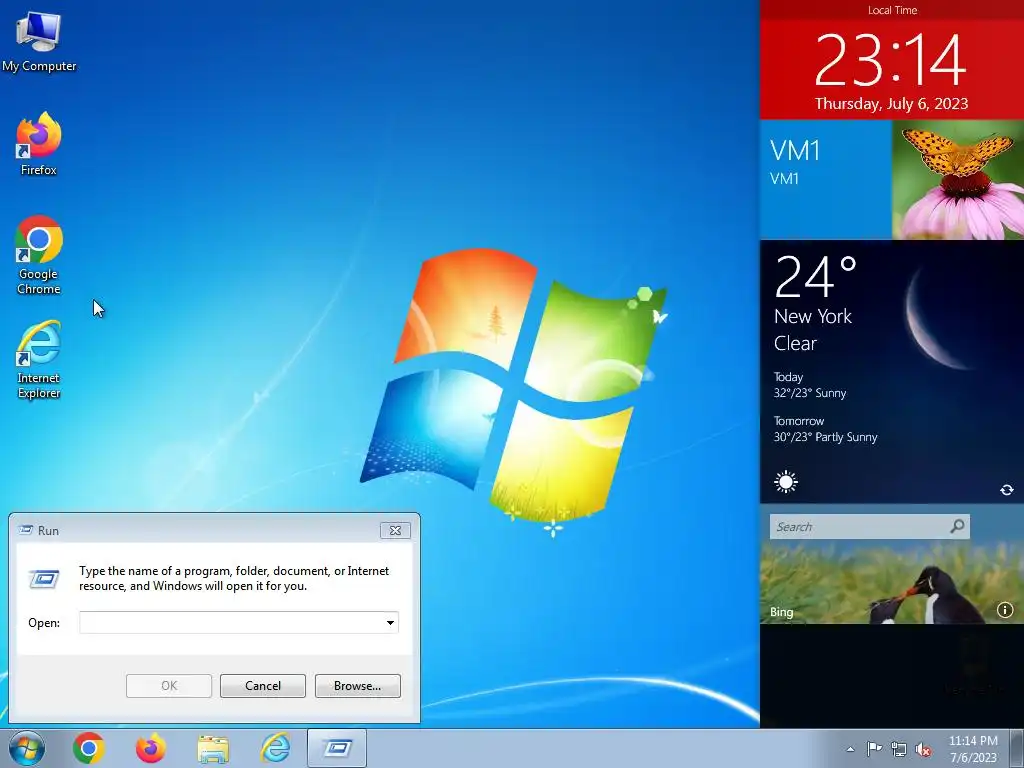Click the Open text field in Run
Screen dimensions: 1024x768
pyautogui.click(x=231, y=622)
